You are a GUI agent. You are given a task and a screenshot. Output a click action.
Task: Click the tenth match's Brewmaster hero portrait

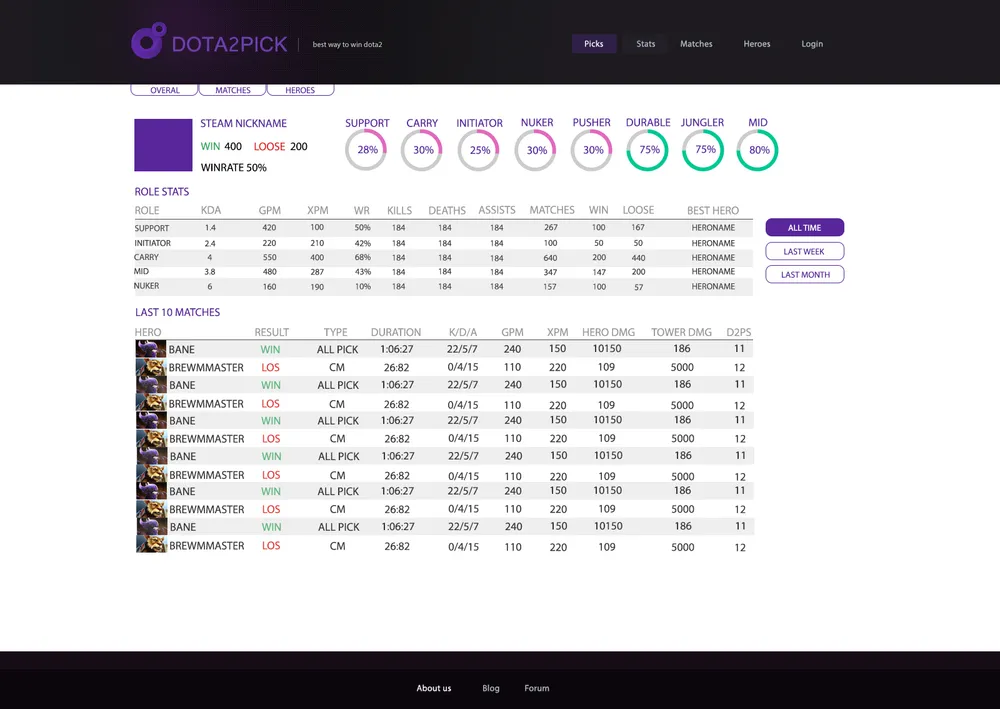coord(151,509)
